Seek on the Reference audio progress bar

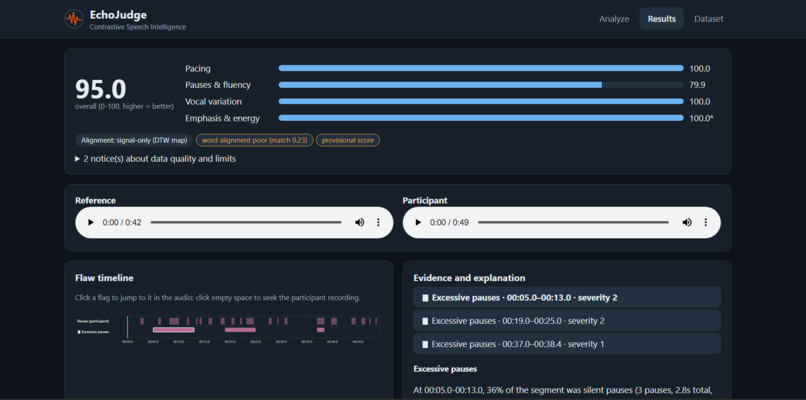246,223
